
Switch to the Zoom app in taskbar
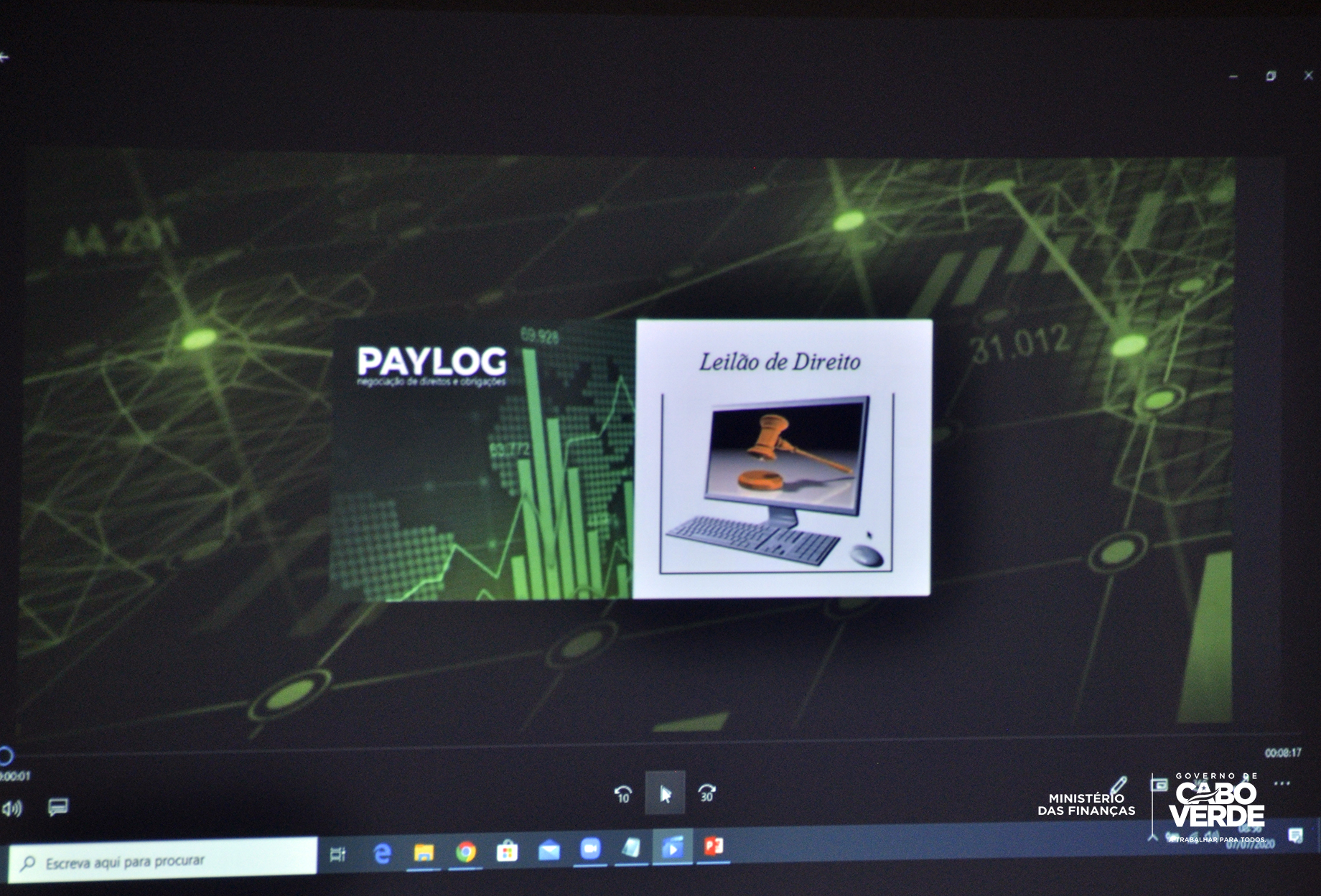pyautogui.click(x=590, y=849)
